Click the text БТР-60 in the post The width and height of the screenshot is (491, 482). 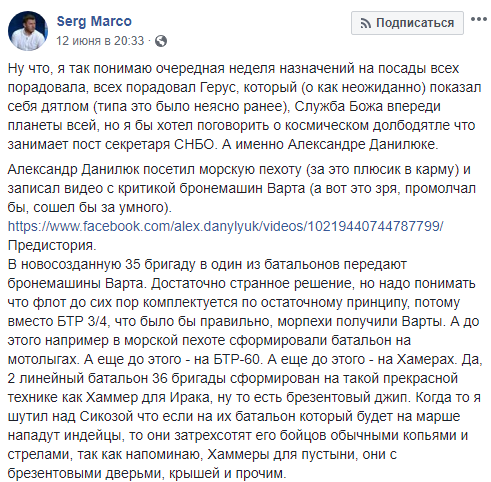pos(236,359)
